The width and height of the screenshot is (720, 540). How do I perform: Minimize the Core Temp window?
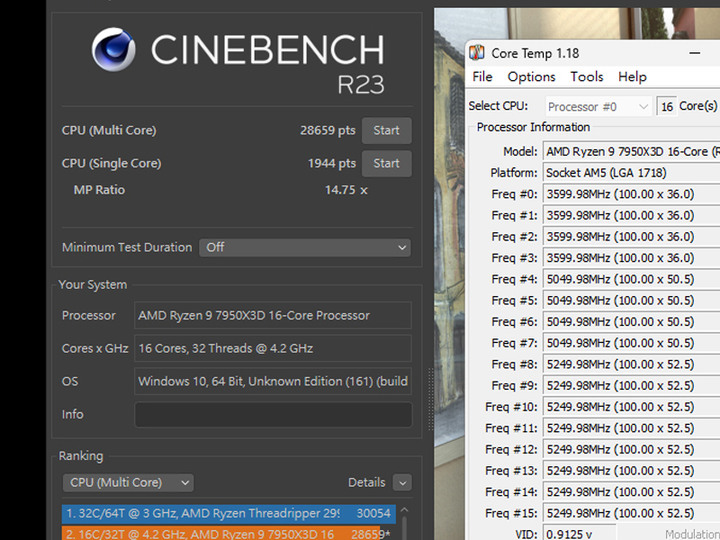point(695,53)
